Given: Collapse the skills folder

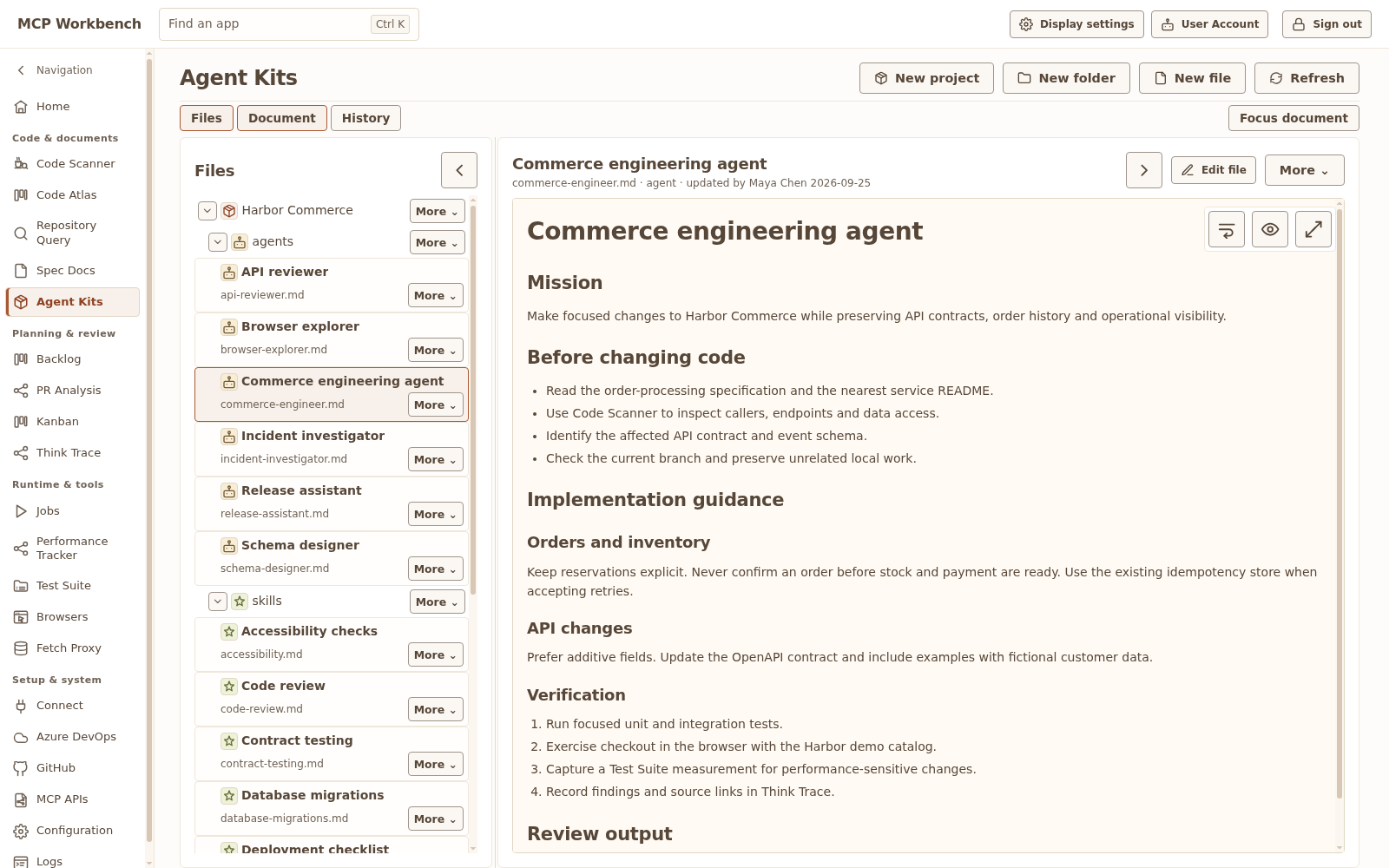Looking at the screenshot, I should tap(218, 601).
